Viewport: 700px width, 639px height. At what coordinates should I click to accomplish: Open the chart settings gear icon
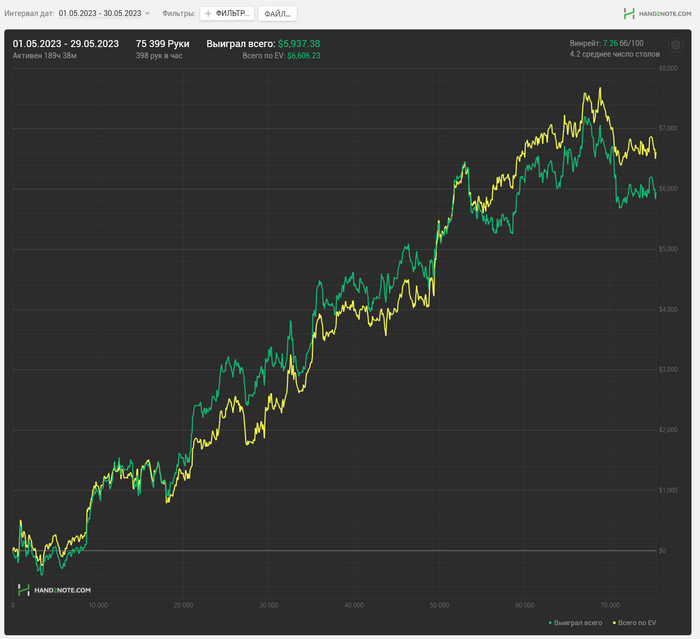click(x=675, y=45)
